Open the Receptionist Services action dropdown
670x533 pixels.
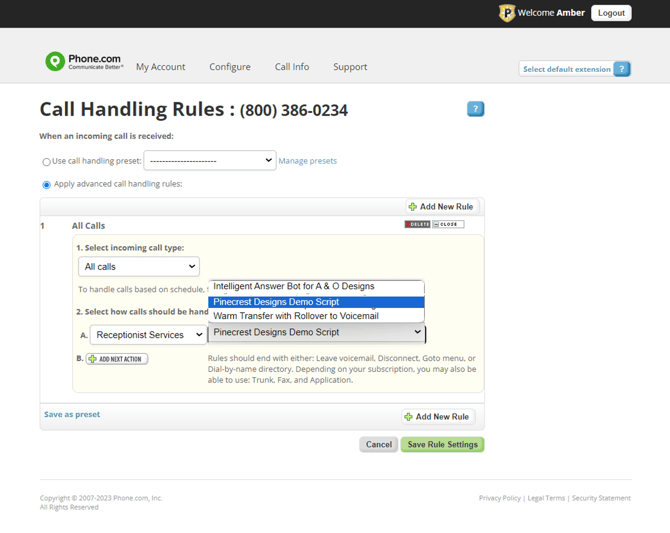(148, 335)
